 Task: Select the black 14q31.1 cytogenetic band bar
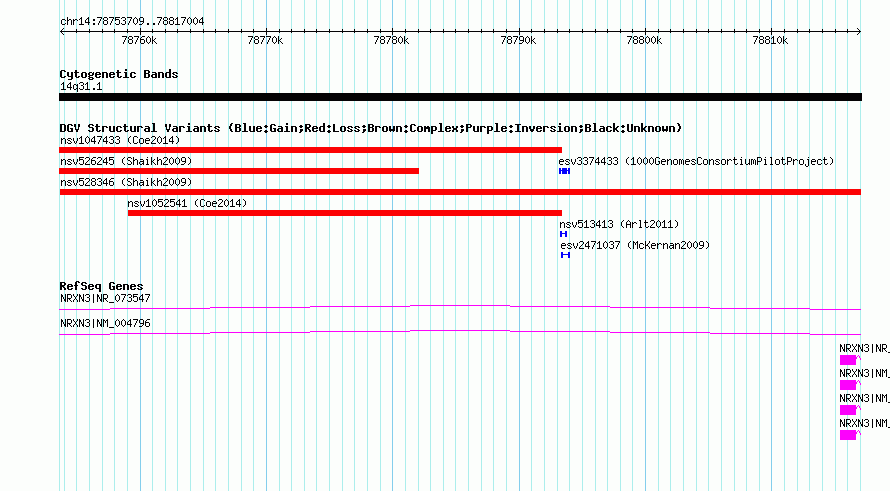coord(460,97)
